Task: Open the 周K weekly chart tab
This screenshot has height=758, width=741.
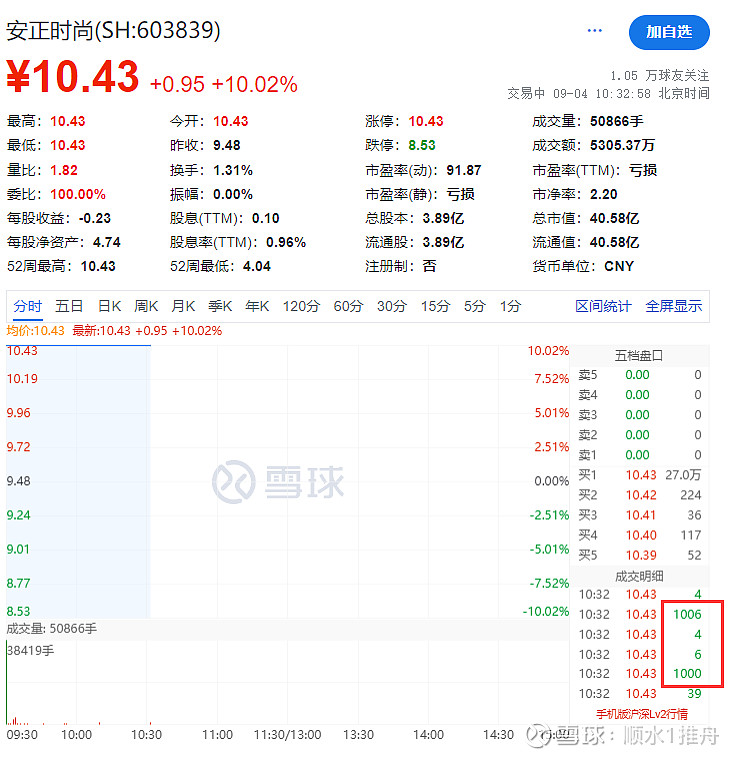Action: 146,306
